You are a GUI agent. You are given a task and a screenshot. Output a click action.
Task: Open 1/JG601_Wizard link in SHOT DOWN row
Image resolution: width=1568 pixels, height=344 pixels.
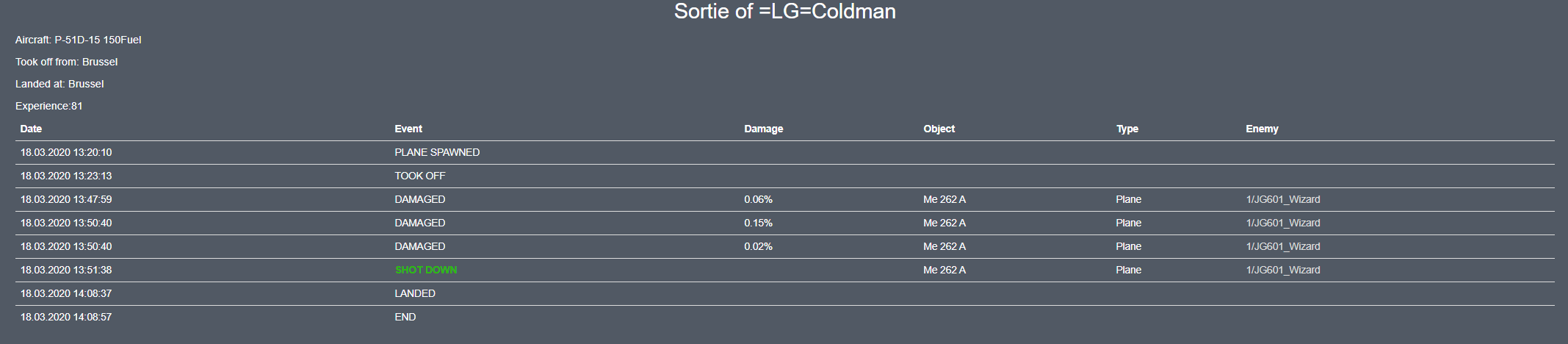1282,270
